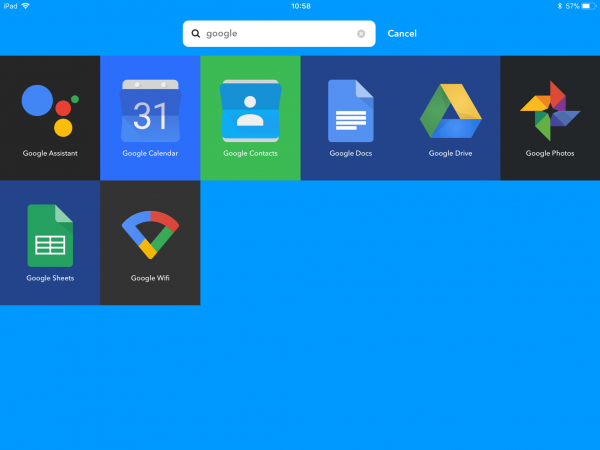Open the Google Docs icon

[351, 111]
